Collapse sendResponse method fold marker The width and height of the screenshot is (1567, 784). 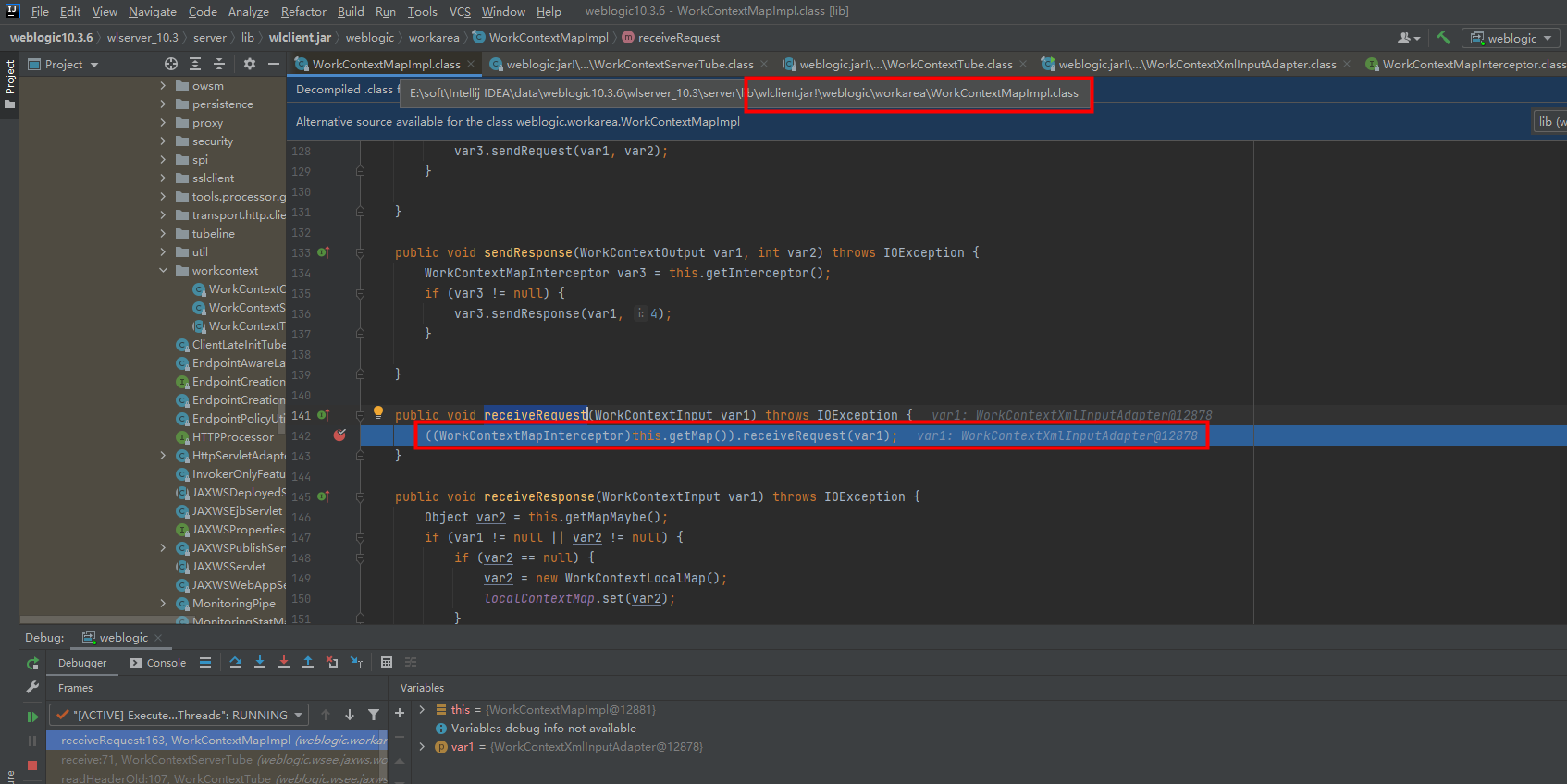[360, 252]
